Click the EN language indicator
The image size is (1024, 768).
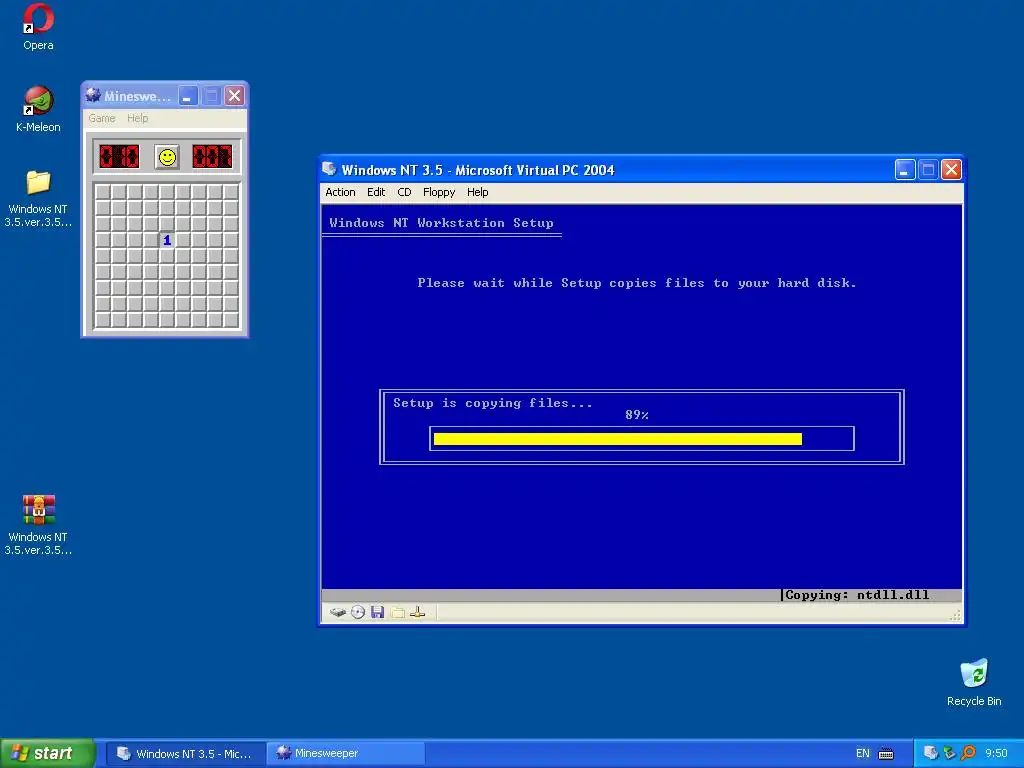tap(863, 754)
